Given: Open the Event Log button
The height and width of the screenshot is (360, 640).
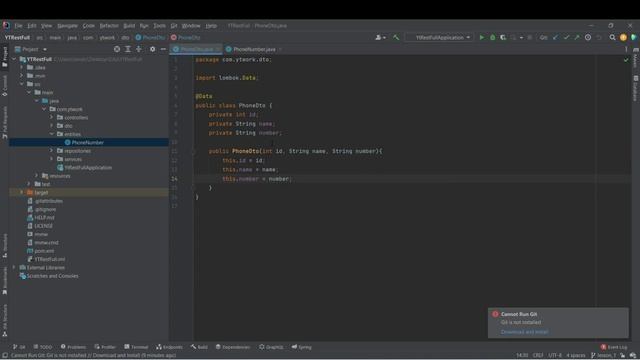Looking at the screenshot, I should coord(614,347).
